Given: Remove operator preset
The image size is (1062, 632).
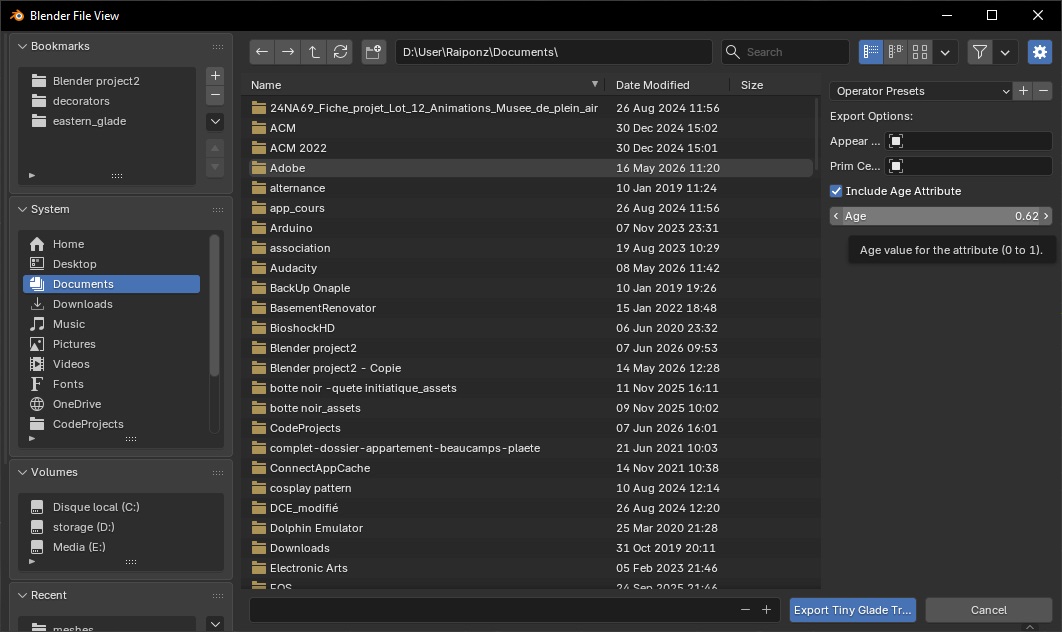Looking at the screenshot, I should (x=1043, y=91).
